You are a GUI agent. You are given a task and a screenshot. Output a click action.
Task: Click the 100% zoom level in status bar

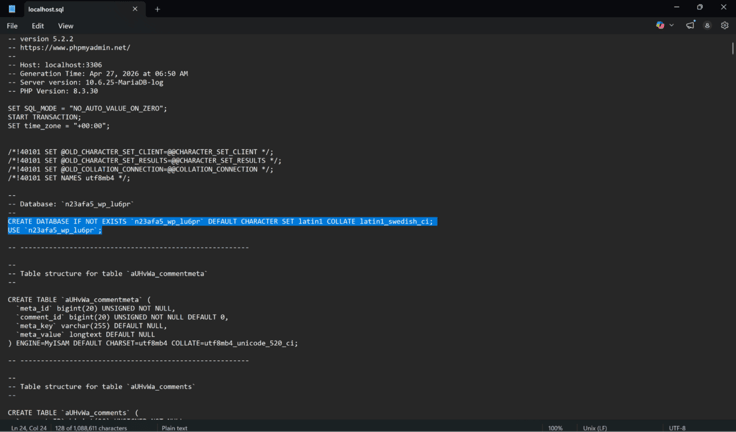coord(555,428)
